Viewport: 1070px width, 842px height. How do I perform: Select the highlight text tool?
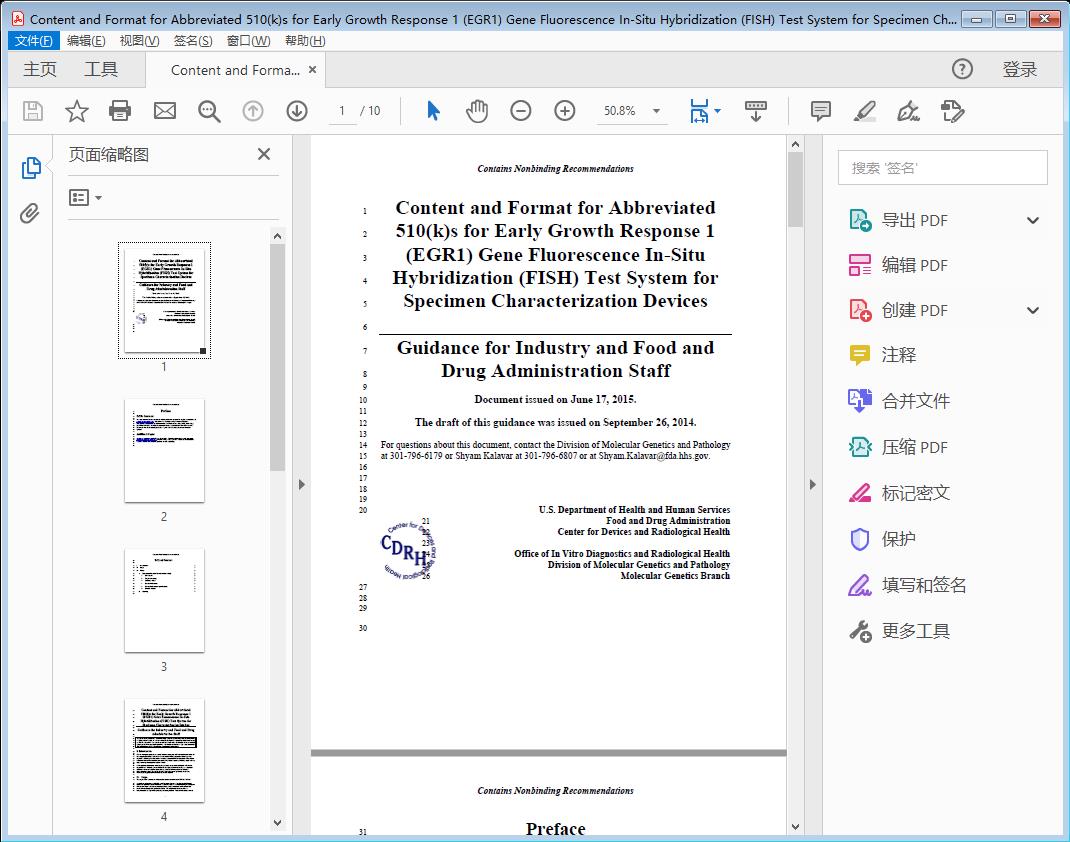click(863, 111)
